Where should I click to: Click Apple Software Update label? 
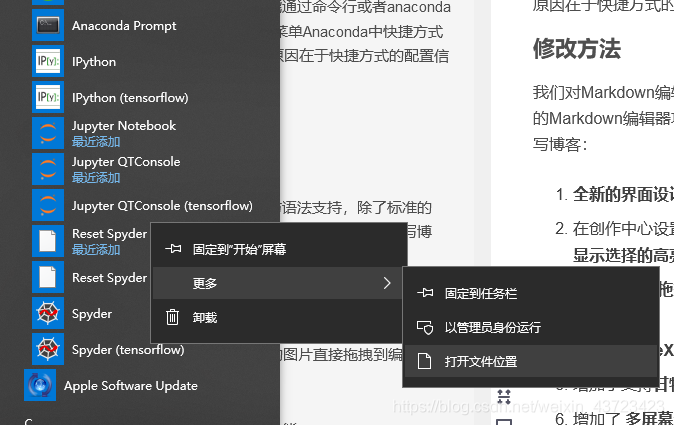pos(131,385)
